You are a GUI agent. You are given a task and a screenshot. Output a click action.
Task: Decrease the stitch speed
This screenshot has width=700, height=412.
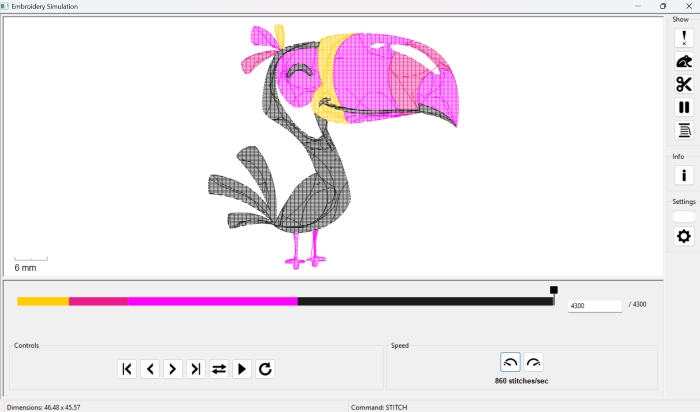click(510, 363)
